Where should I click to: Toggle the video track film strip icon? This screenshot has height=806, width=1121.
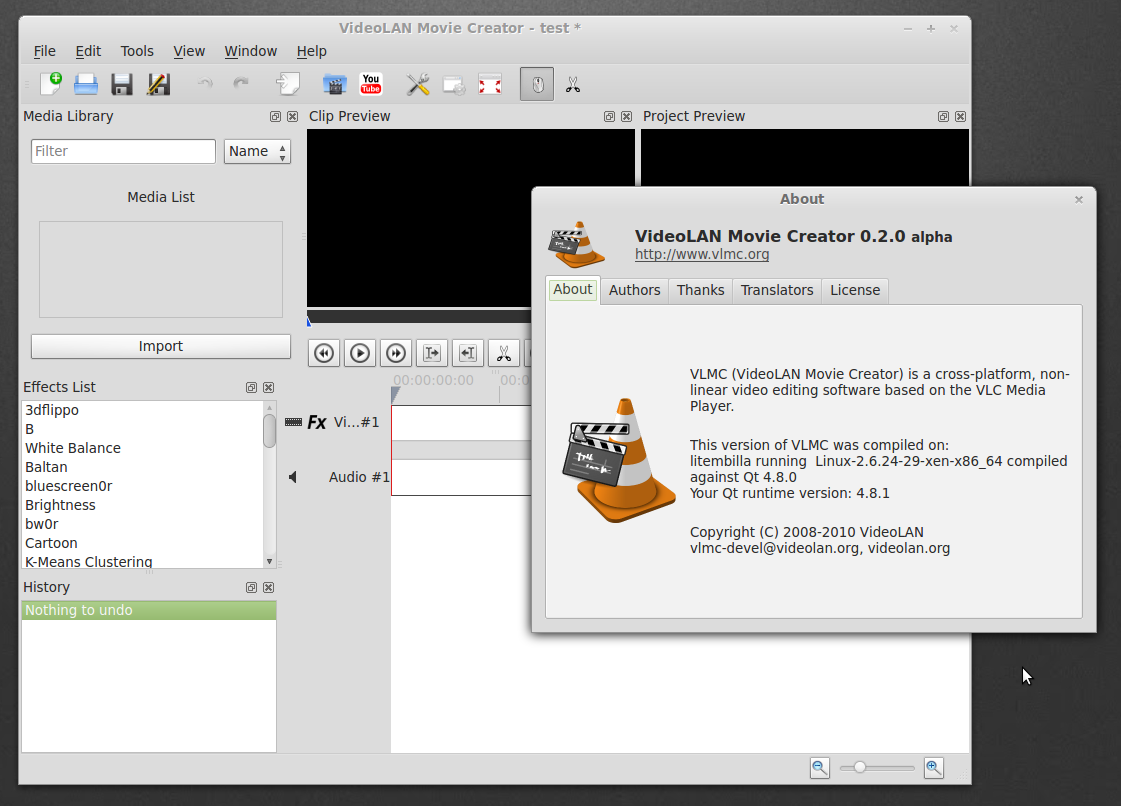click(x=293, y=422)
